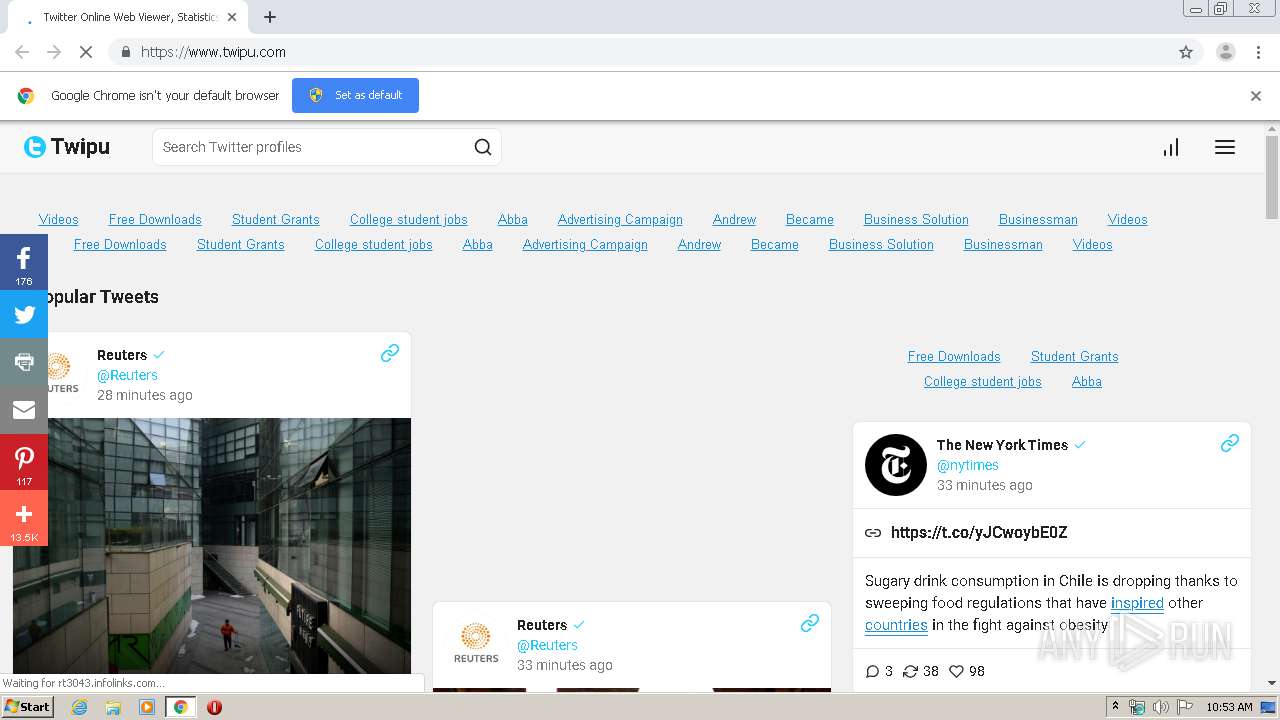The width and height of the screenshot is (1280, 720).
Task: Open College student jobs top link
Action: tap(409, 219)
